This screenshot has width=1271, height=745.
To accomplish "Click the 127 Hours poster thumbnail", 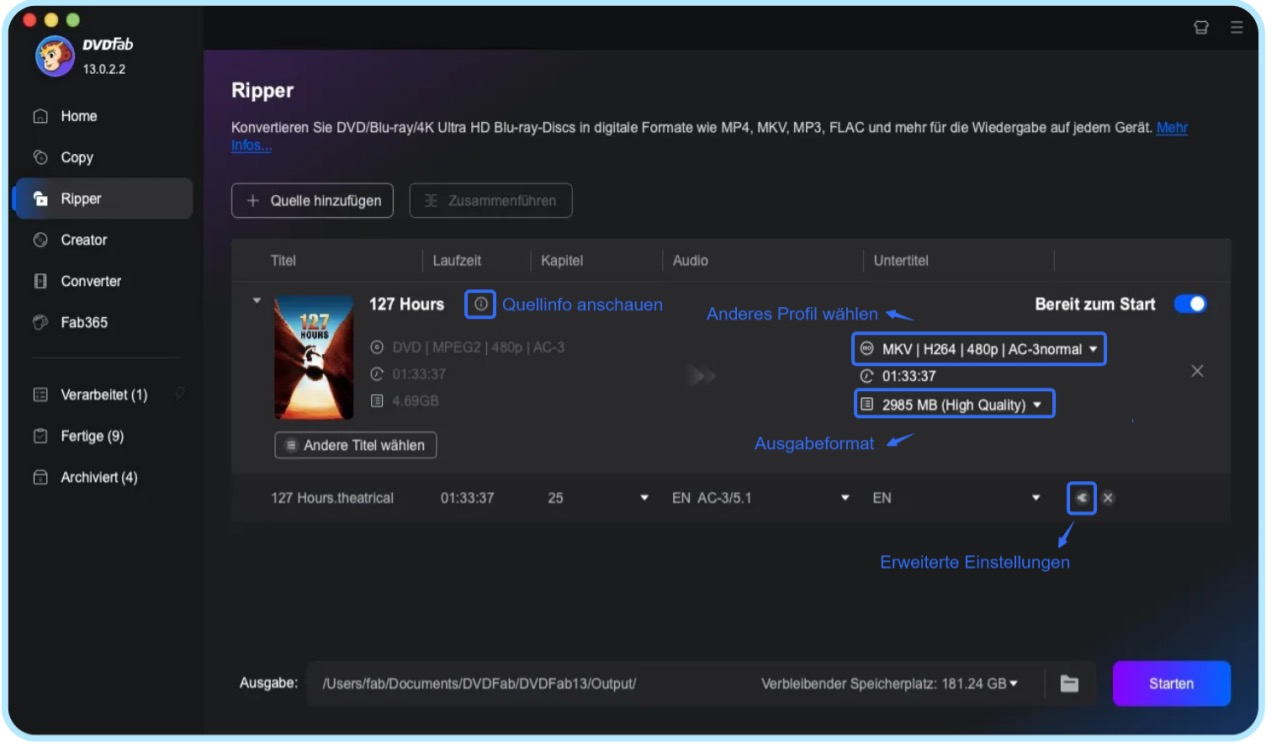I will [x=314, y=357].
